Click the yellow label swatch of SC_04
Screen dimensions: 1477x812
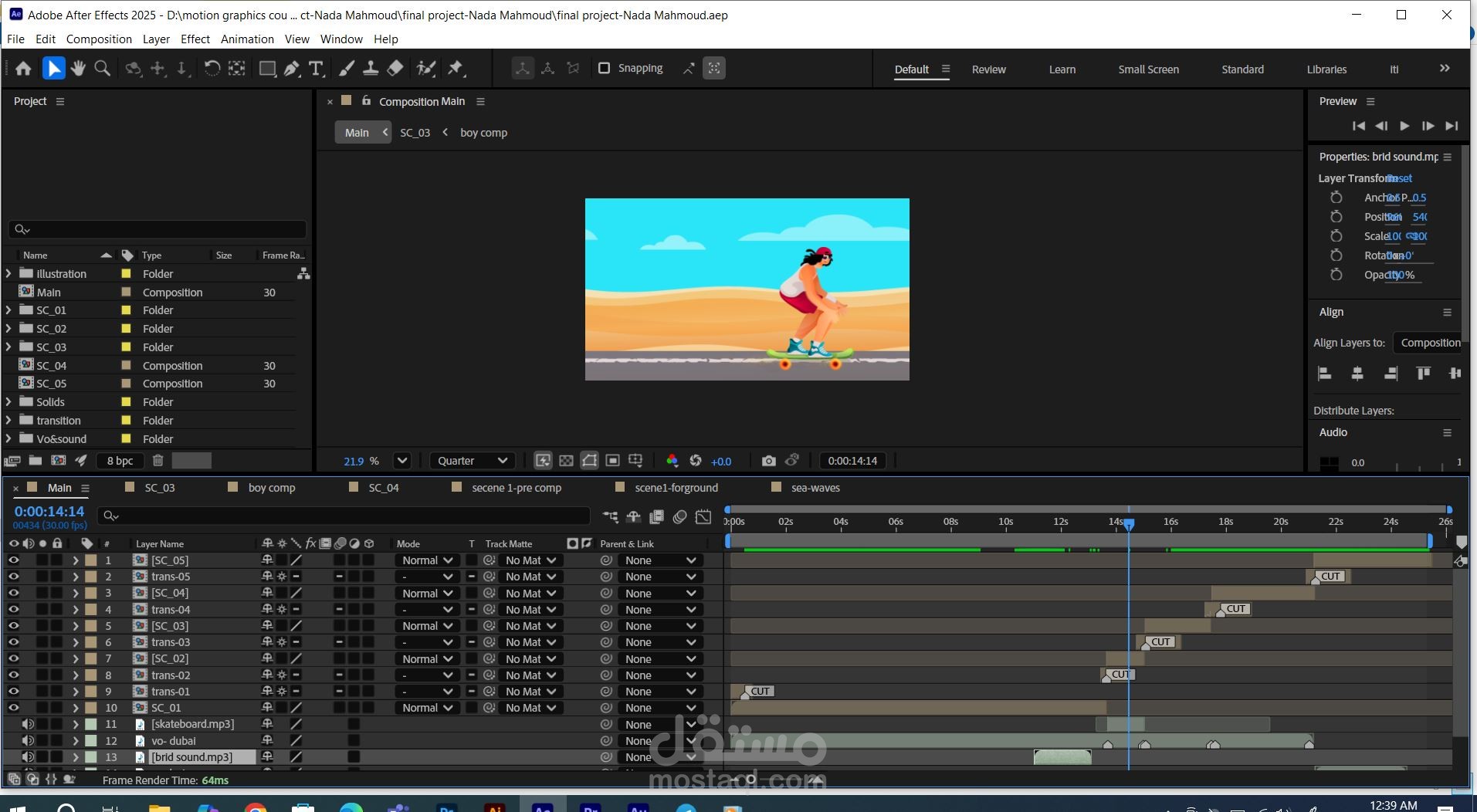tap(127, 365)
